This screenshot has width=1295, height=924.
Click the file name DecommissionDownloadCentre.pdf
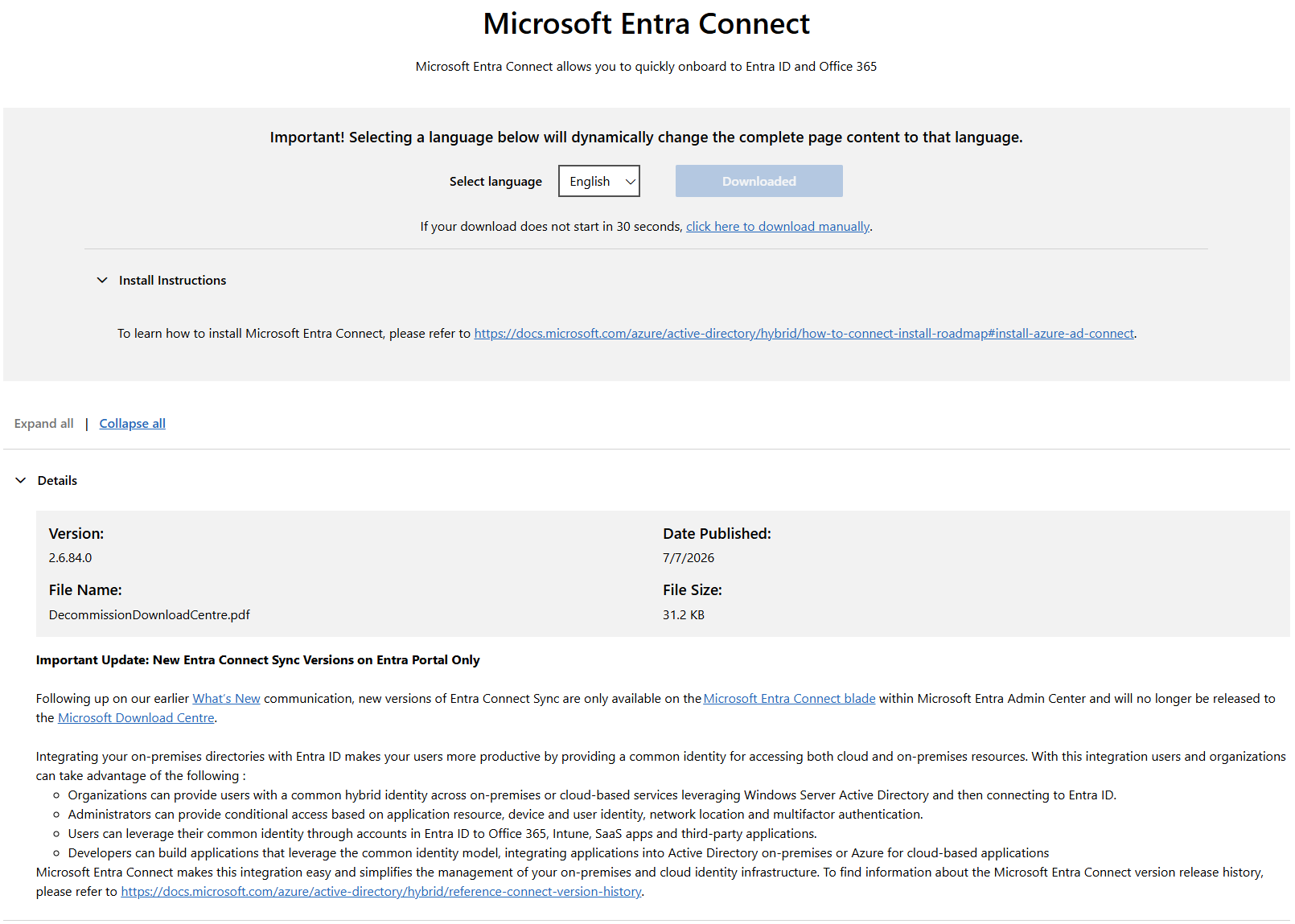149,615
